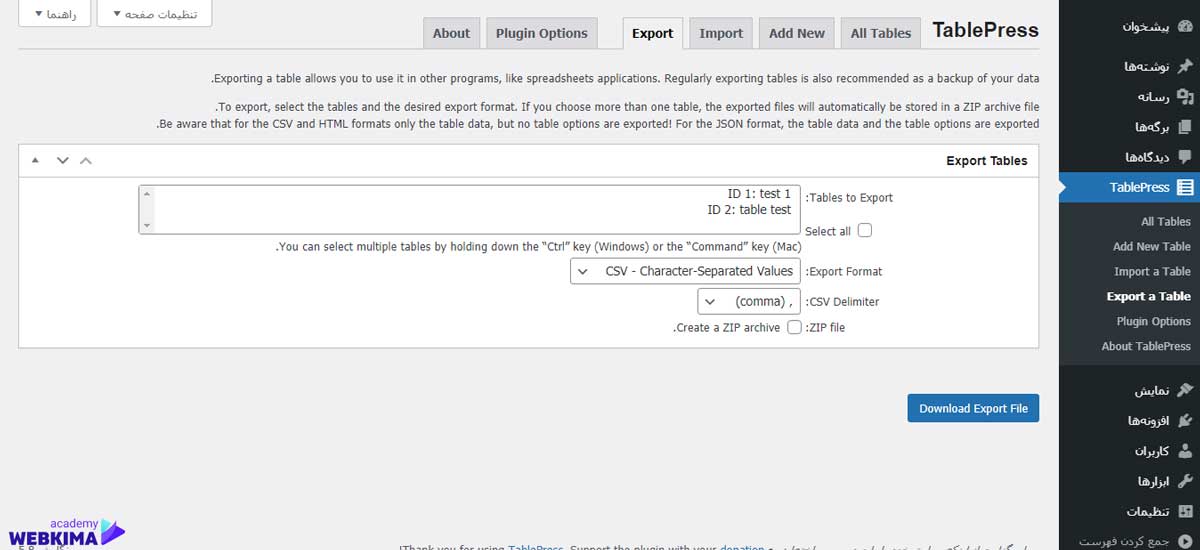The width and height of the screenshot is (1200, 550).
Task: Expand the تنظیمات صفحه screen options
Action: tap(154, 14)
